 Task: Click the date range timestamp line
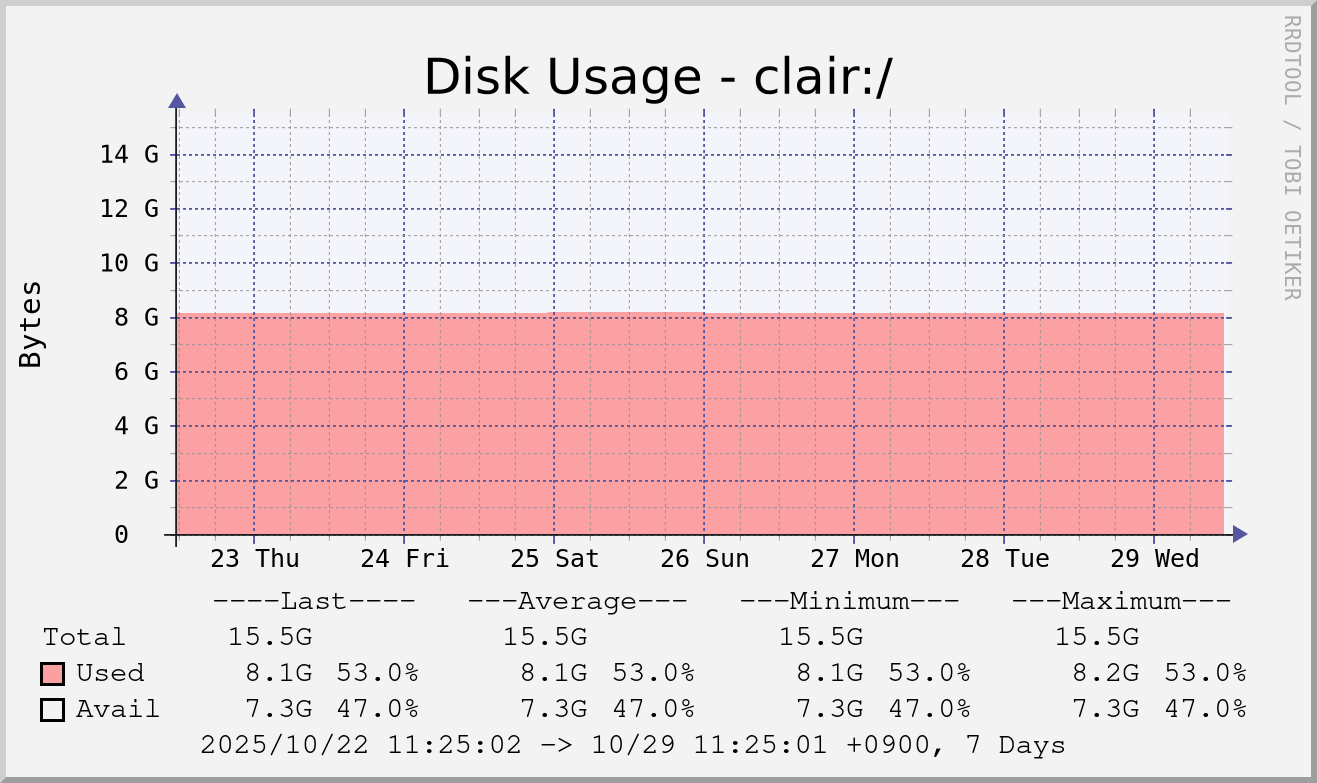click(632, 745)
